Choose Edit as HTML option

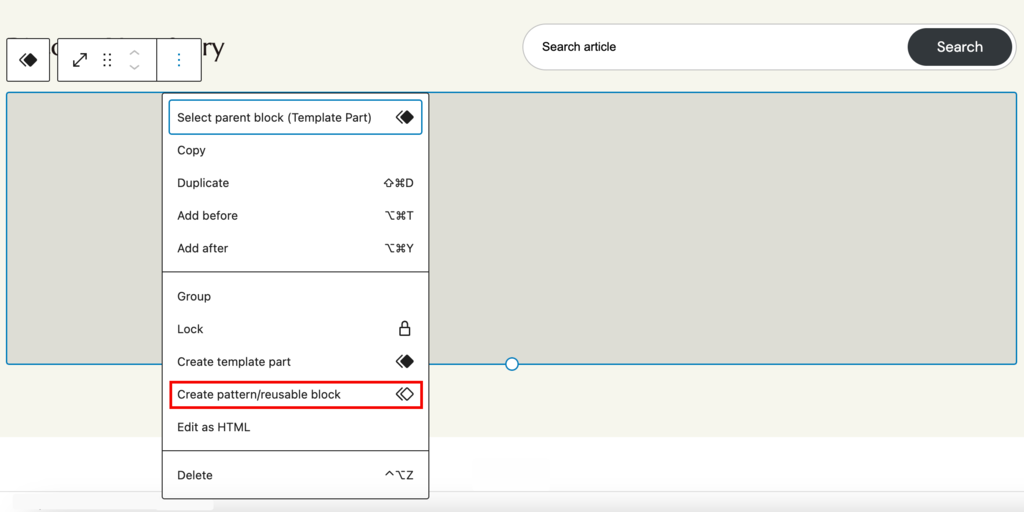(x=213, y=427)
